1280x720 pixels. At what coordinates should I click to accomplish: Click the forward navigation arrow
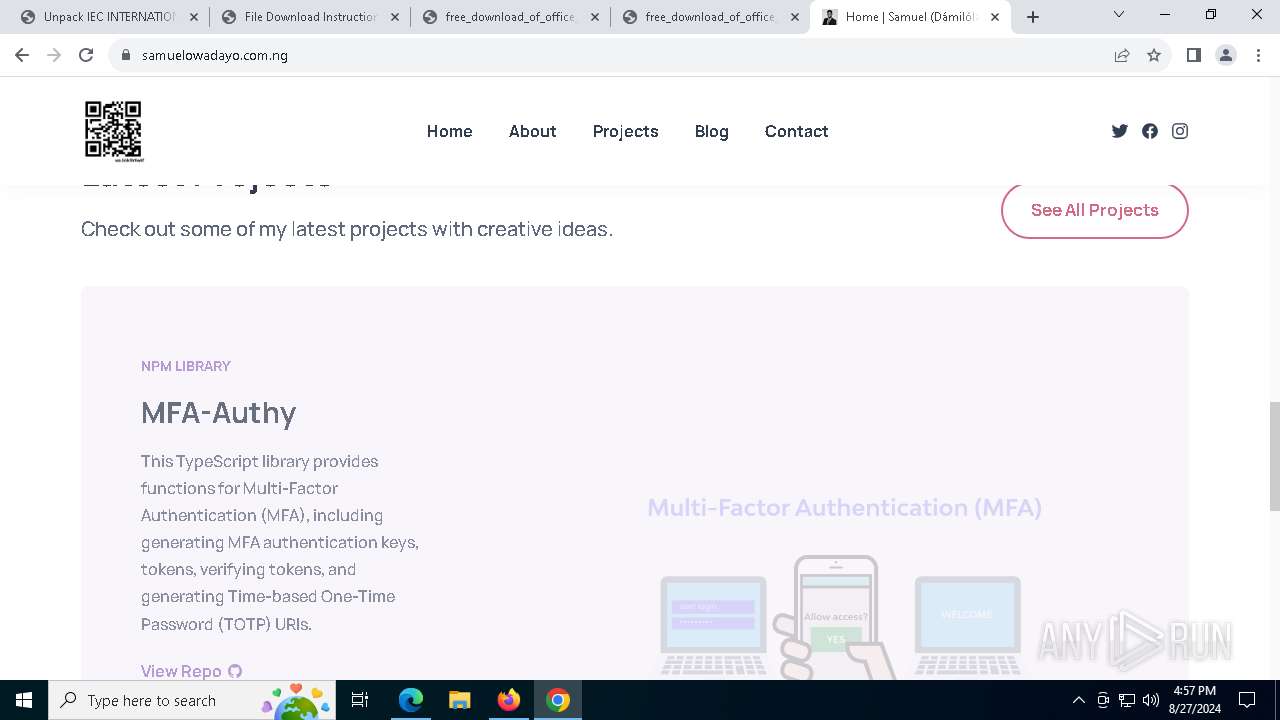click(54, 55)
